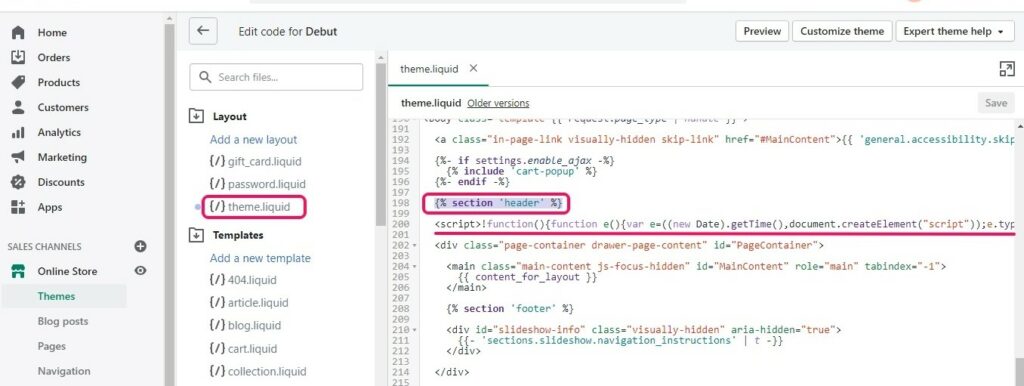Open Blog posts in sidebar
The image size is (1024, 386).
(63, 321)
